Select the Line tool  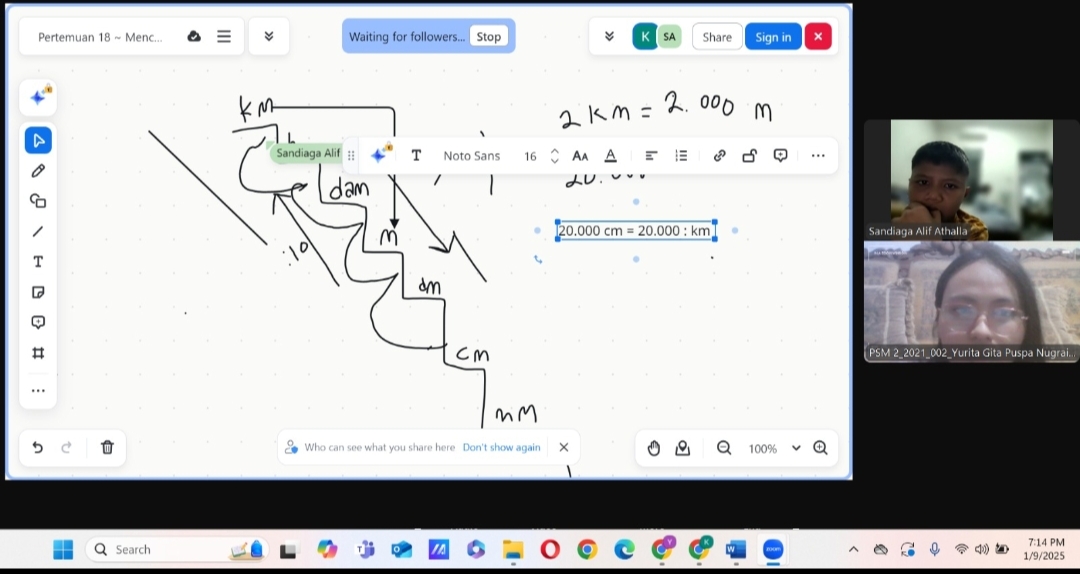pos(38,232)
